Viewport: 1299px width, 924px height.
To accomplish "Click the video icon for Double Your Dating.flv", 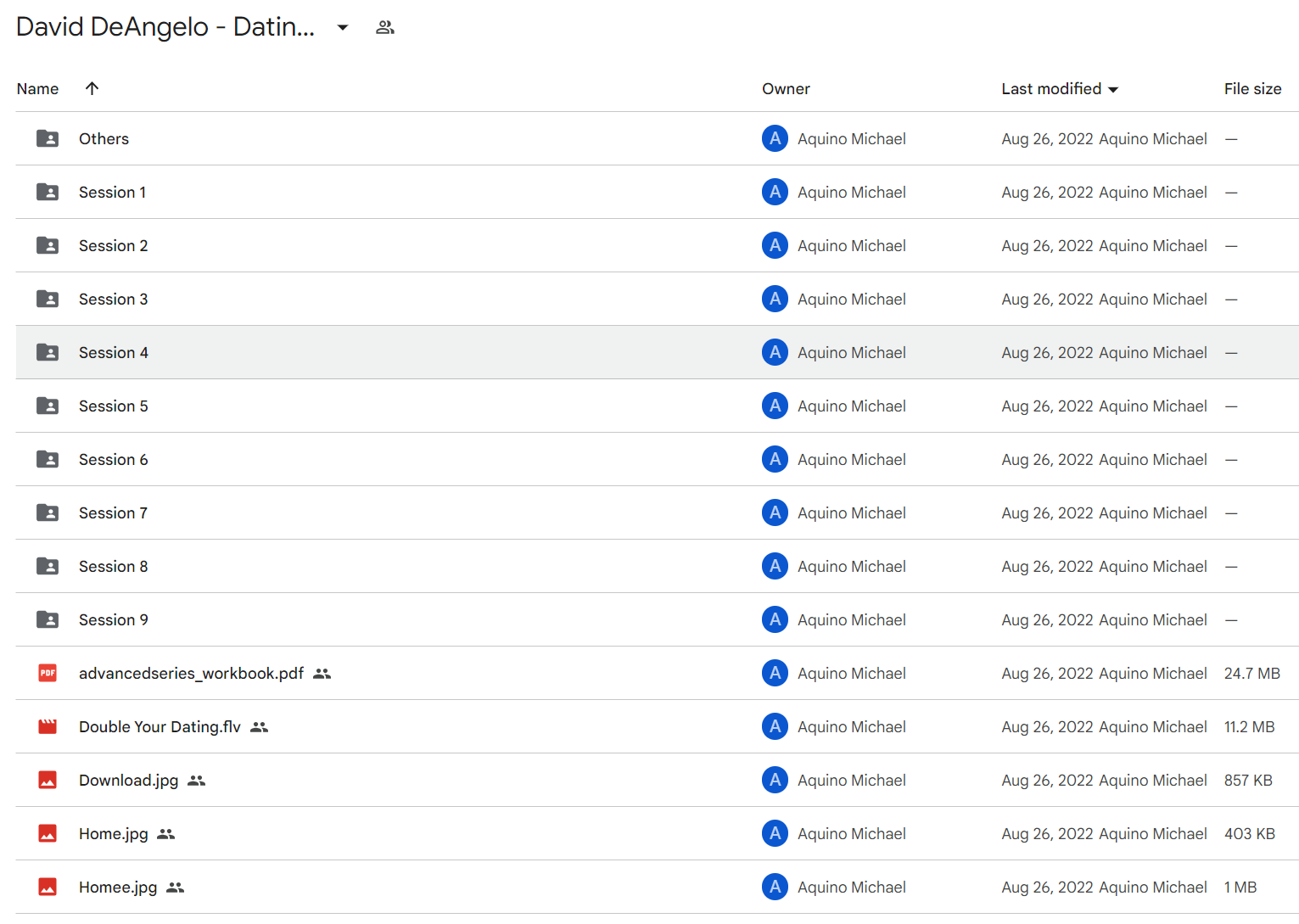I will pyautogui.click(x=48, y=726).
